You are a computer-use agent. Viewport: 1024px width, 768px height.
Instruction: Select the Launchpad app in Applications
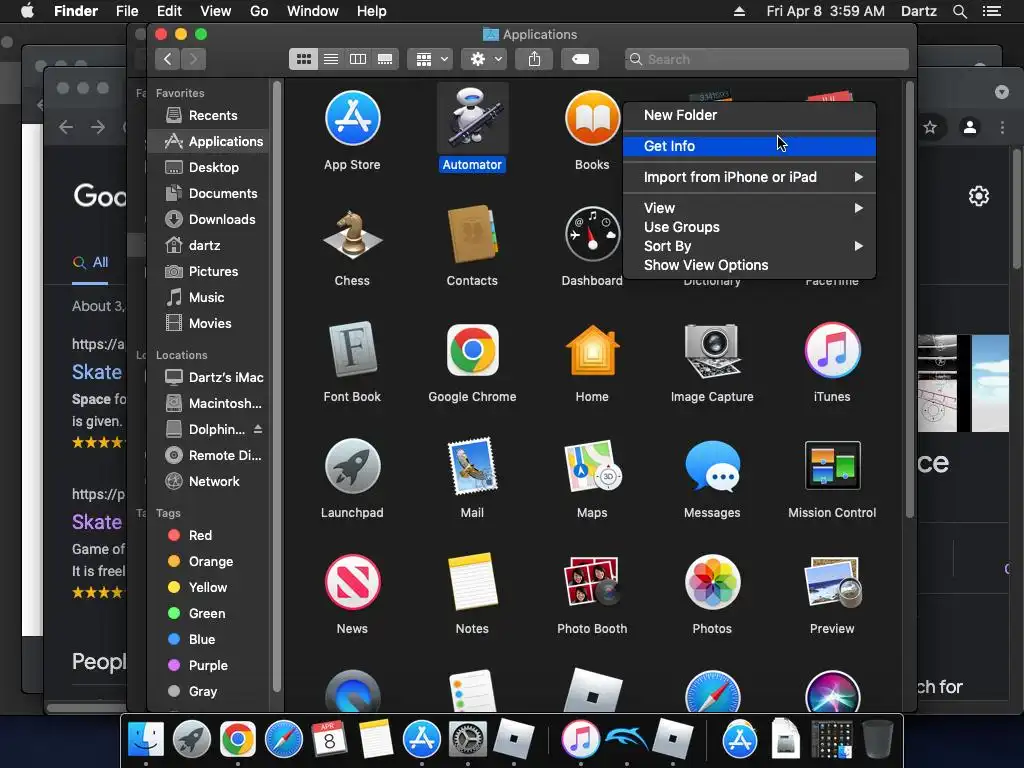pos(353,466)
